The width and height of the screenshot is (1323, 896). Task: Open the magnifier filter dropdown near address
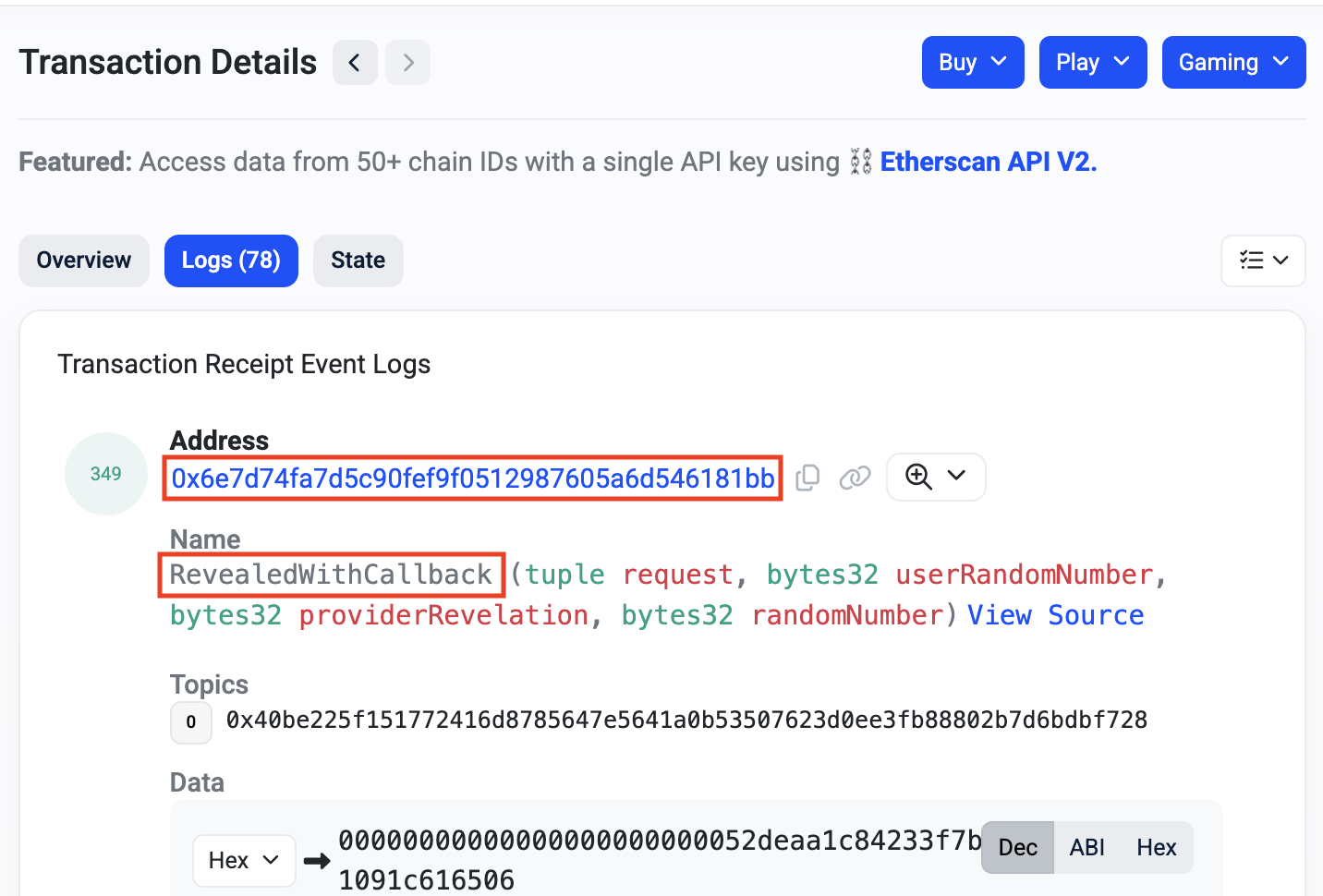935,477
